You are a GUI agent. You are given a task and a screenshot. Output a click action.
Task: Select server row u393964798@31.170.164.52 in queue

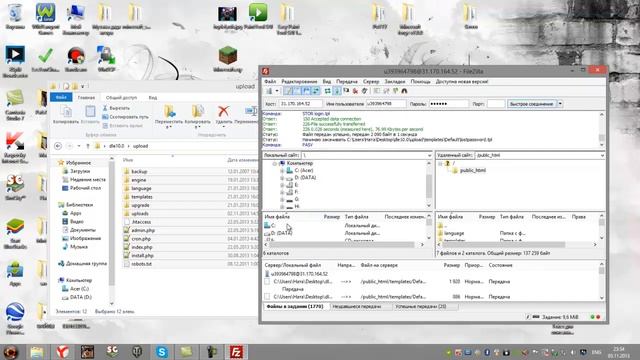296,274
